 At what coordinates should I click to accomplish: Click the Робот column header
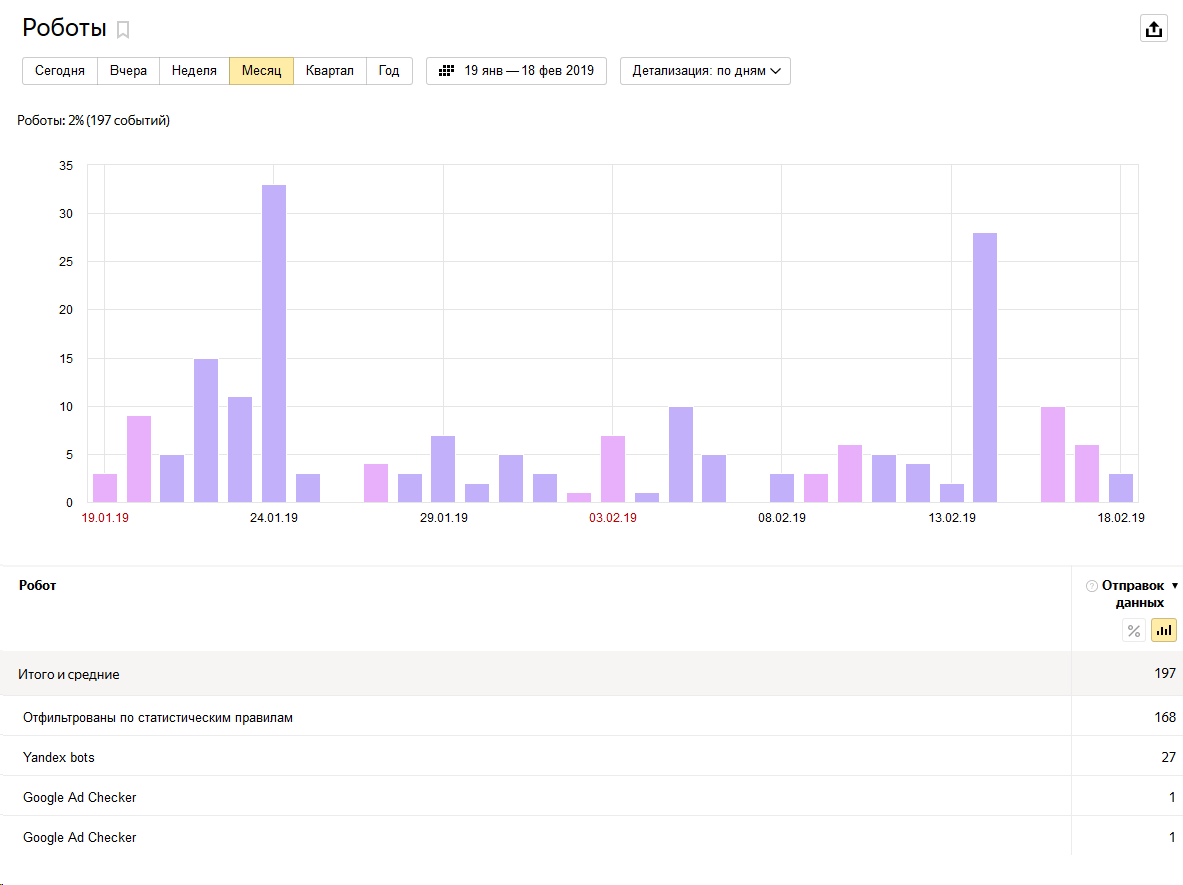[x=38, y=586]
